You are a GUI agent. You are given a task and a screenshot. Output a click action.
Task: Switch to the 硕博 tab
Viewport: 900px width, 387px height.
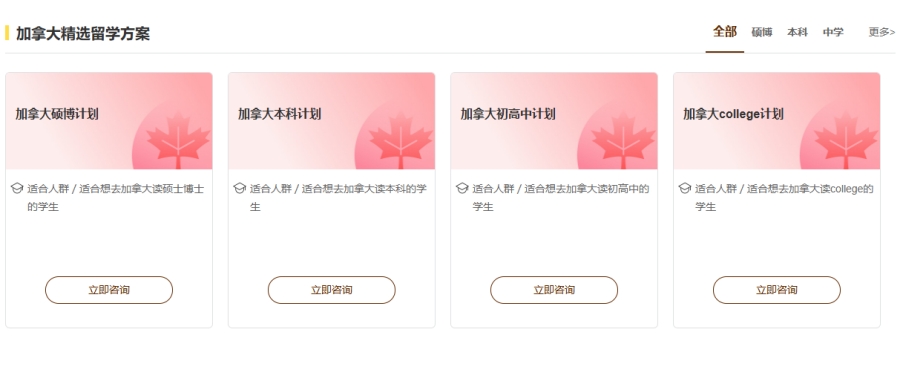click(x=762, y=33)
